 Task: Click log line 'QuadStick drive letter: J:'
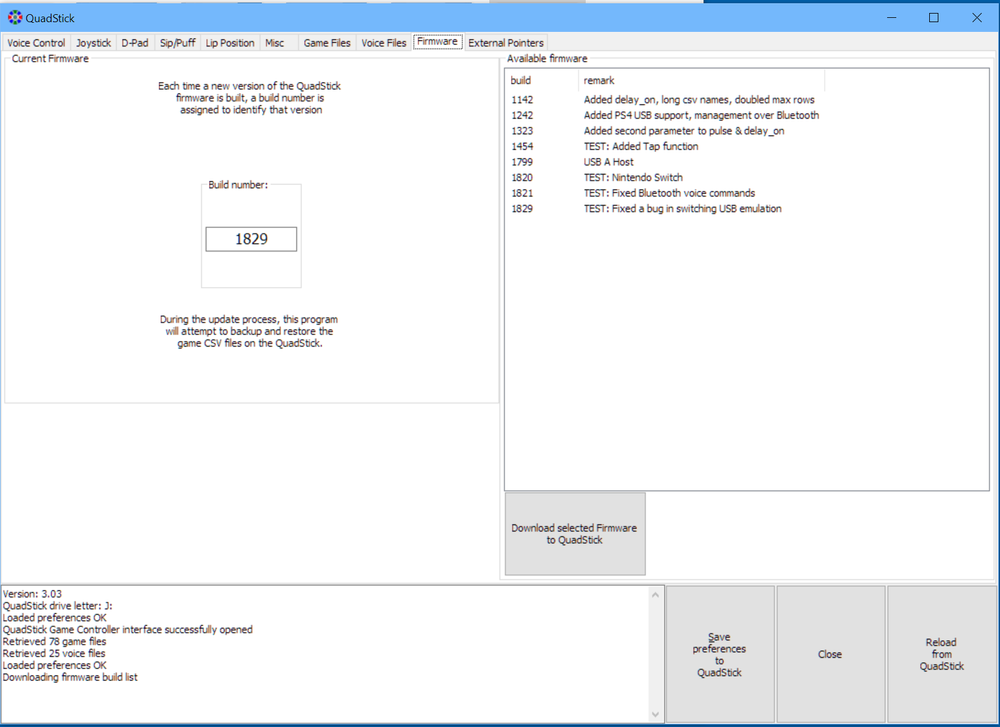coord(57,606)
